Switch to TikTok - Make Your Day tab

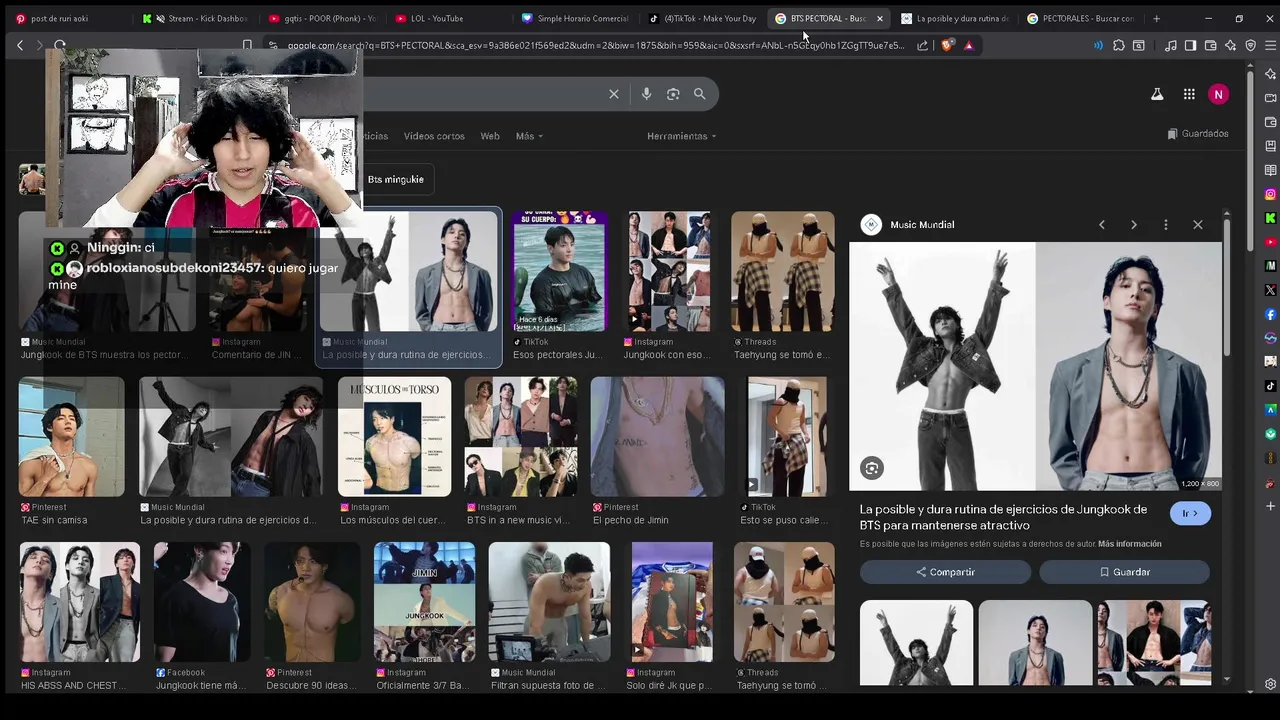click(x=702, y=18)
